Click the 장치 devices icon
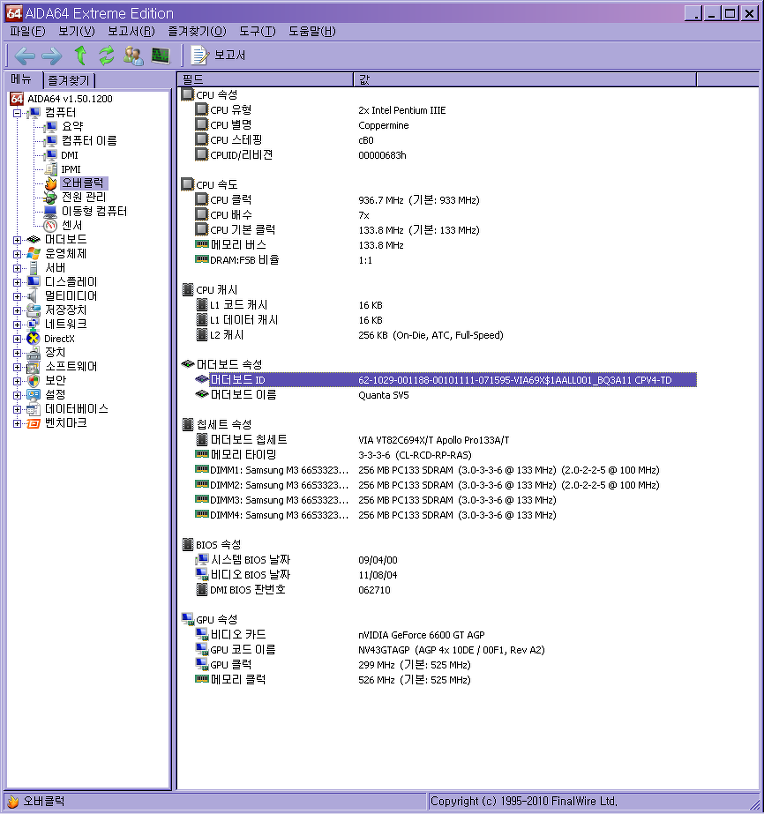The height and width of the screenshot is (814, 764). tap(33, 353)
